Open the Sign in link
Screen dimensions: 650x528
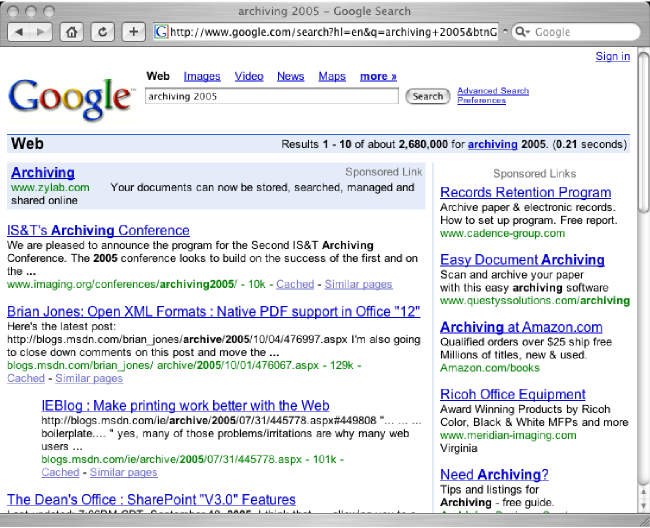613,56
